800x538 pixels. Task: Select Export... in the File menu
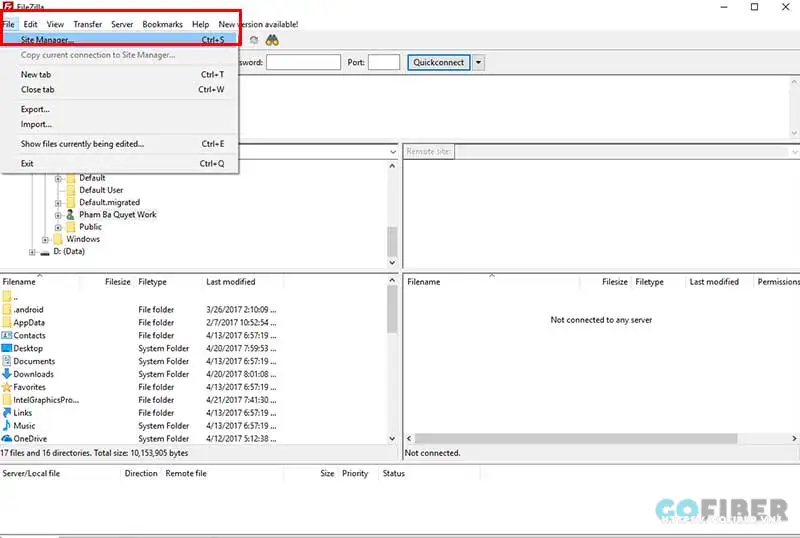120,109
